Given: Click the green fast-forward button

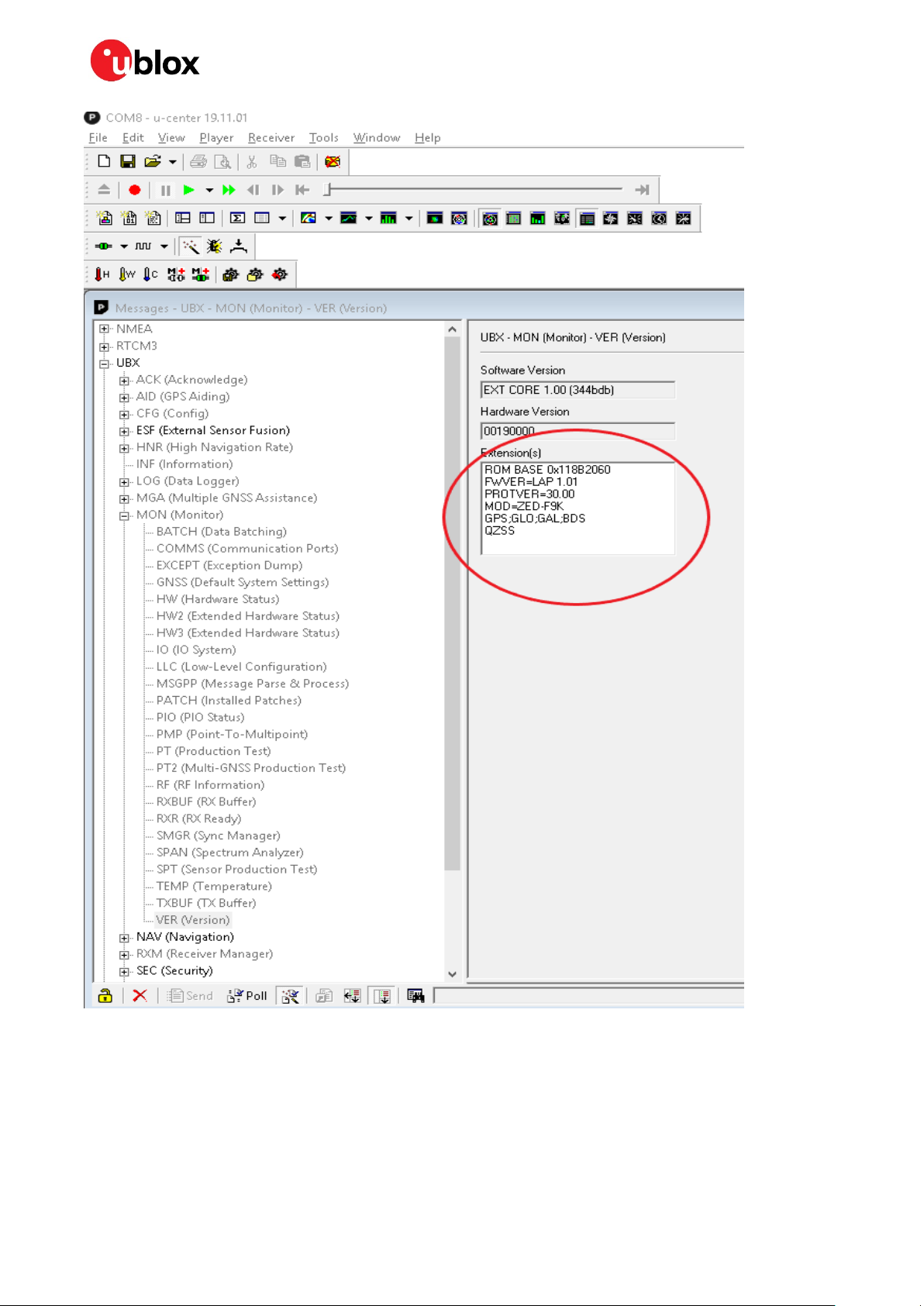Looking at the screenshot, I should click(x=229, y=190).
